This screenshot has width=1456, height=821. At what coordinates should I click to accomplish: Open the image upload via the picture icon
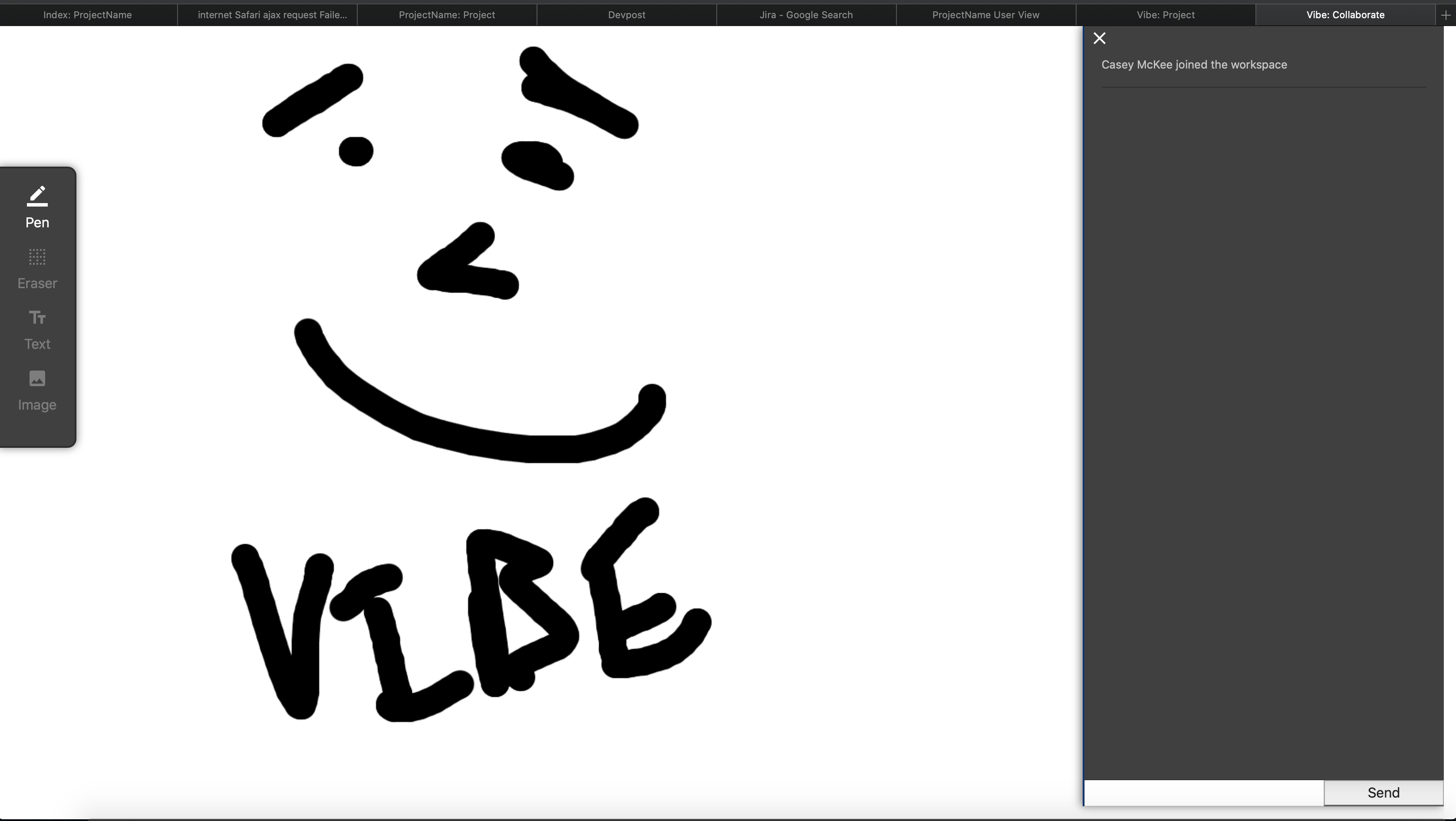(37, 378)
